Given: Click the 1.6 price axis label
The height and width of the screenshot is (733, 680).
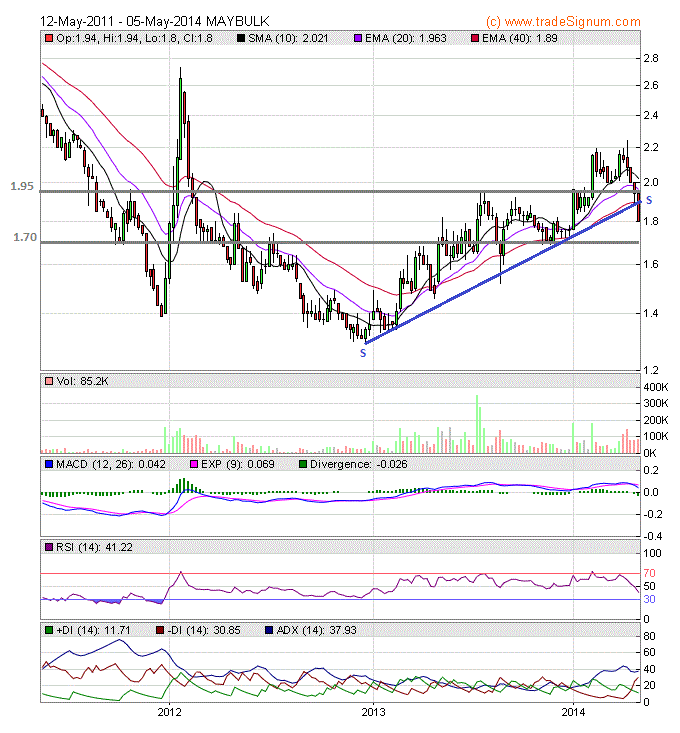Looking at the screenshot, I should point(651,265).
